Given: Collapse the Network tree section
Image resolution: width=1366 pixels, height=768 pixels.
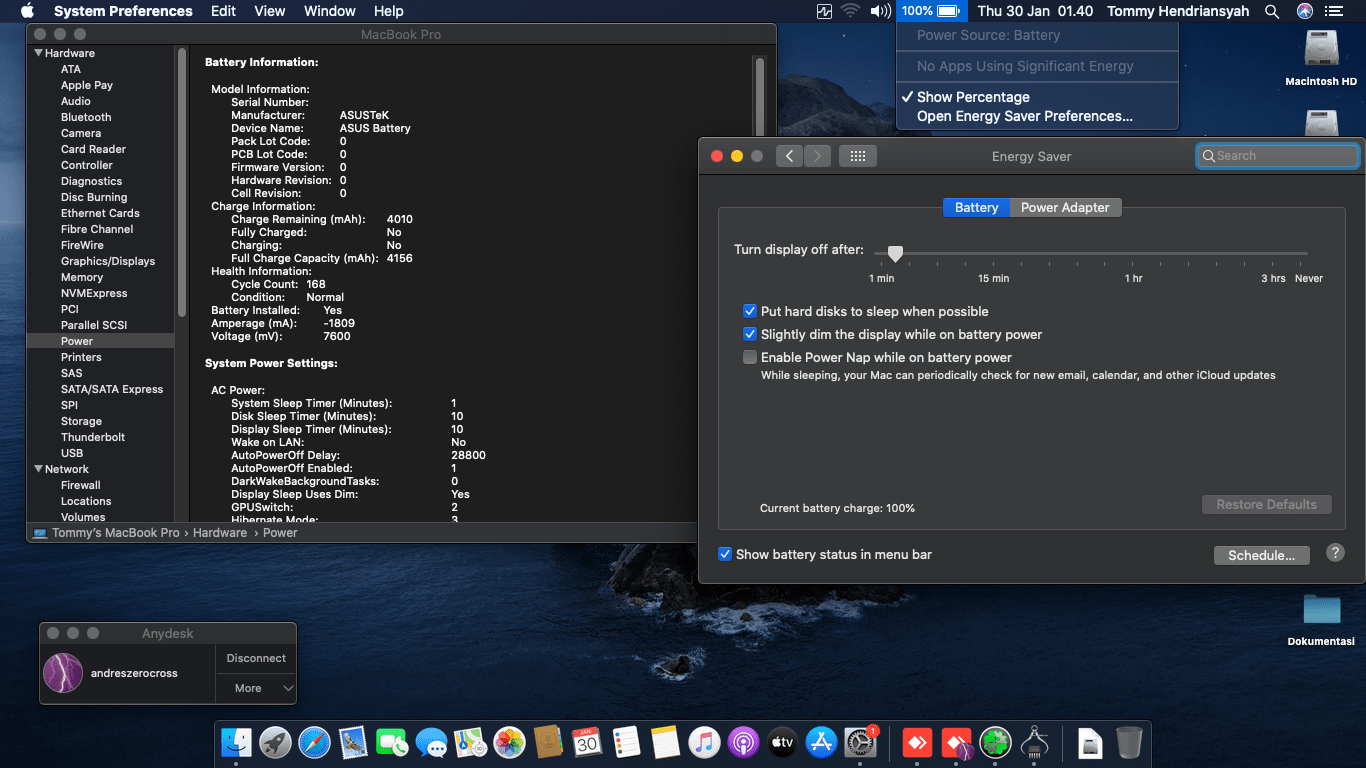Looking at the screenshot, I should click(39, 469).
